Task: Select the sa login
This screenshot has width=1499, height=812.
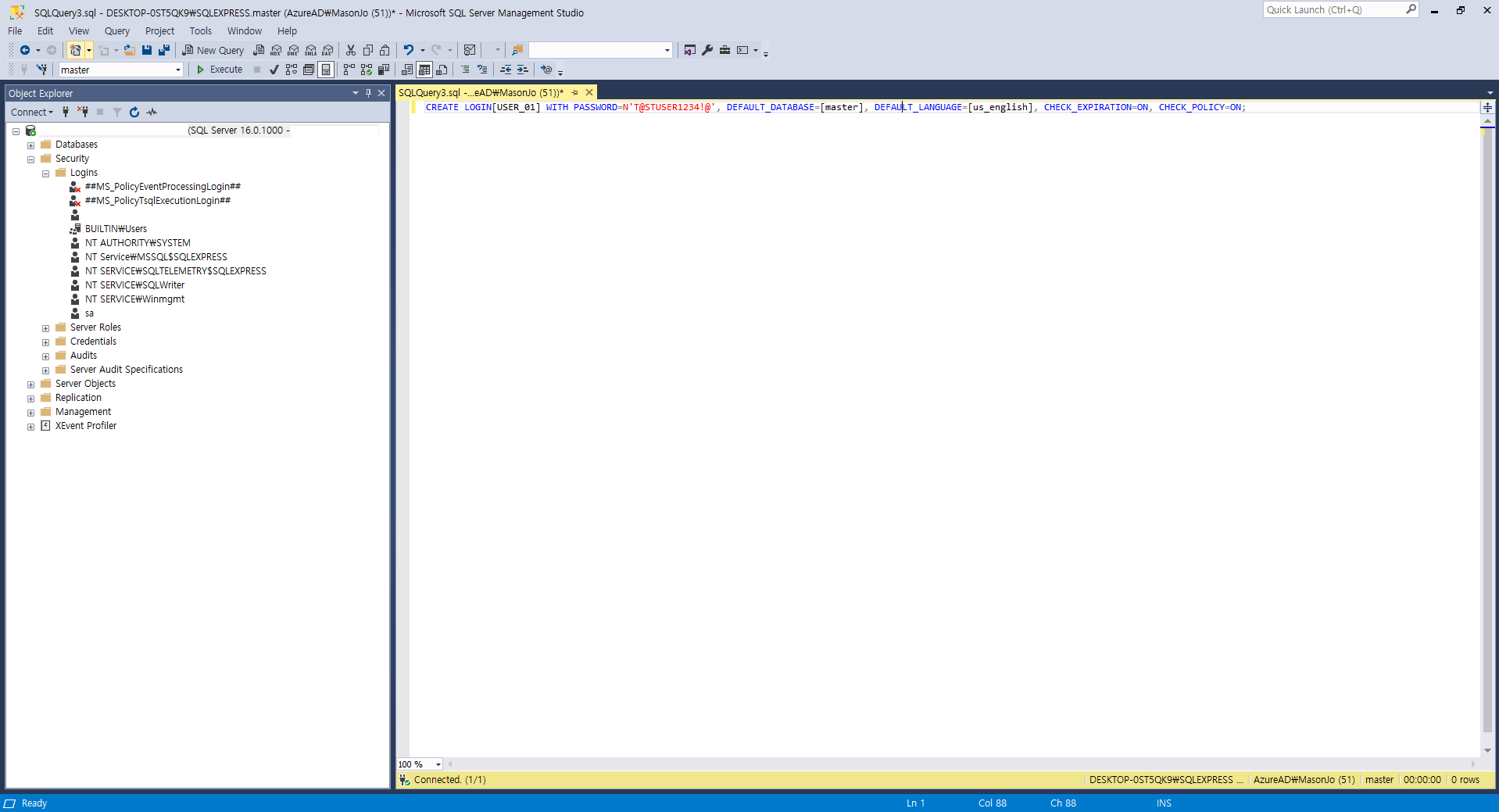Action: tap(89, 313)
